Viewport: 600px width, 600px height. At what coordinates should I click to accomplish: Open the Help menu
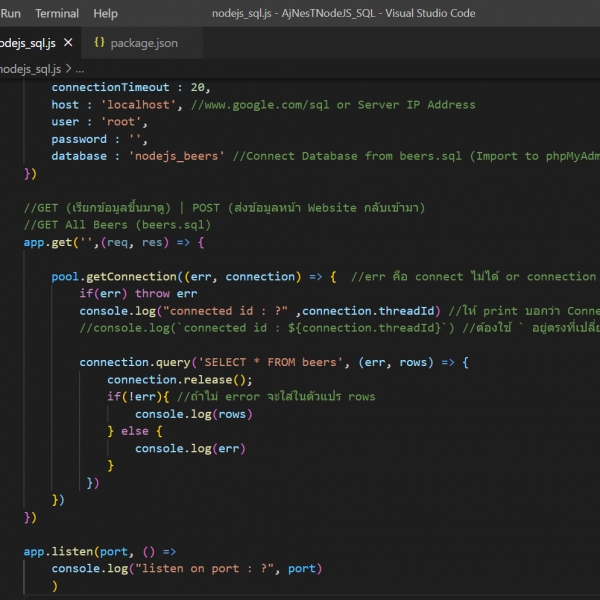coord(105,14)
